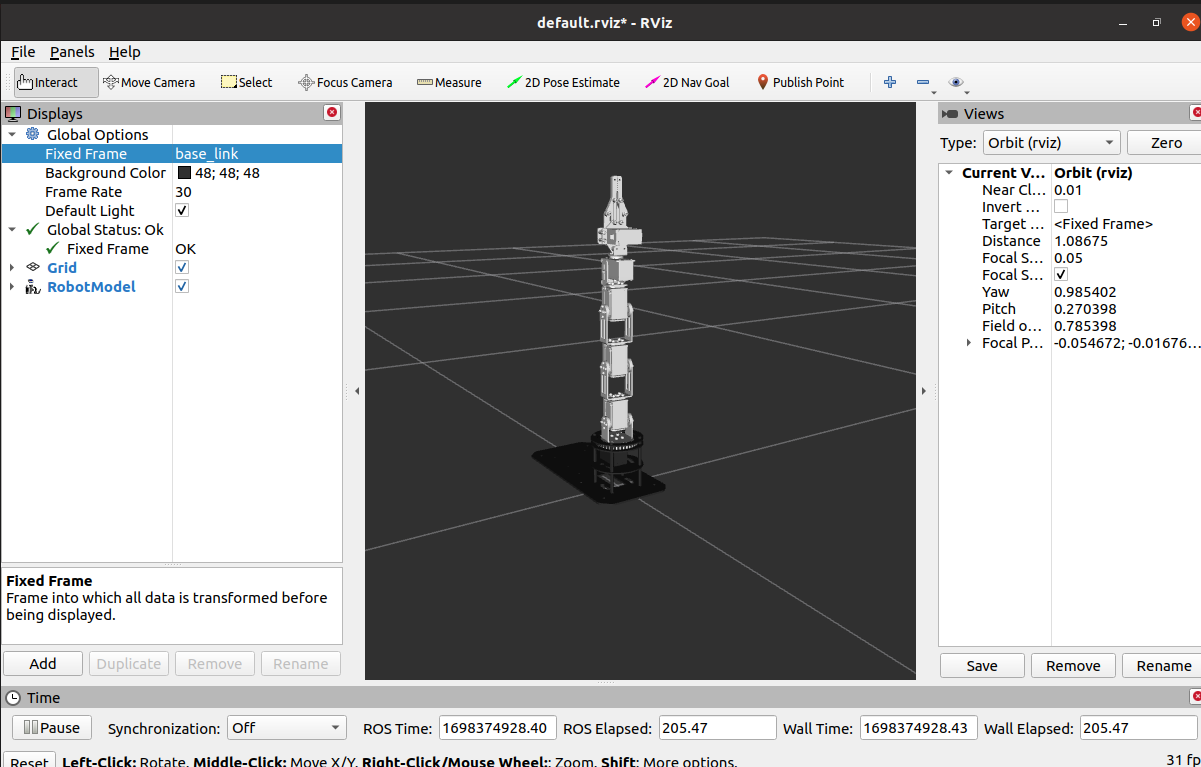The width and height of the screenshot is (1201, 767).
Task: Click the Global Options gear icon
Action: click(33, 134)
